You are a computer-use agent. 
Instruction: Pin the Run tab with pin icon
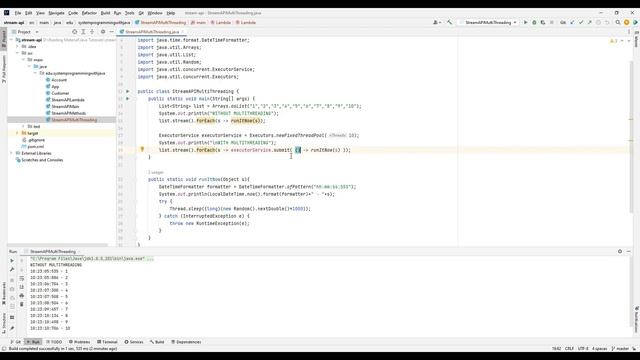point(12,328)
